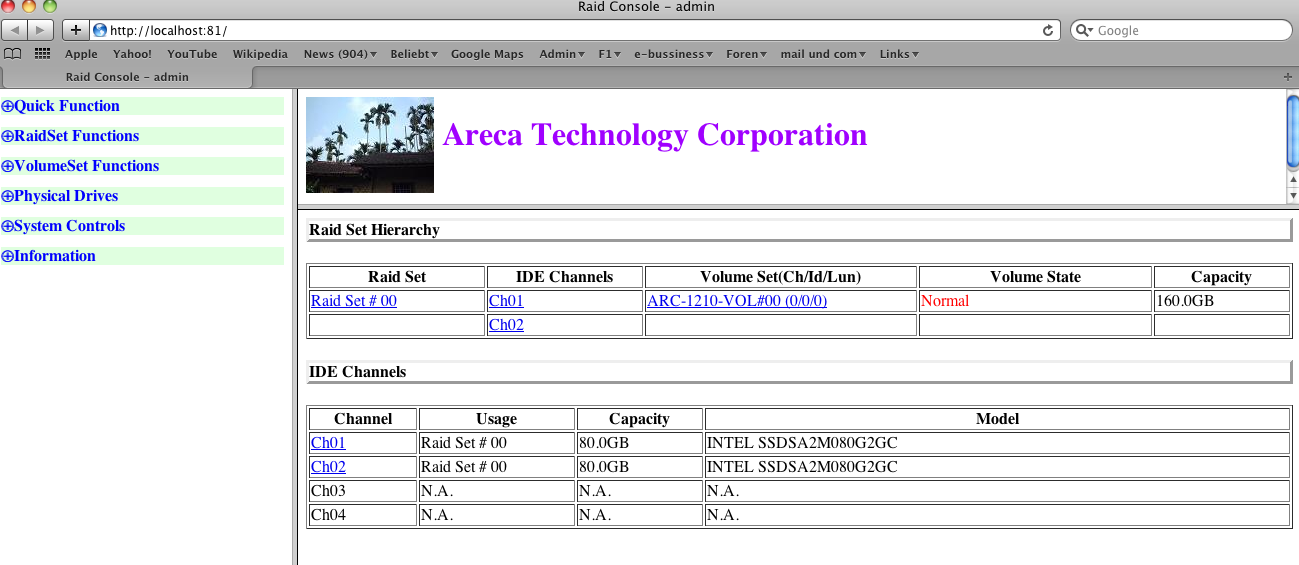Open the News (904) bookmark dropdown

[x=340, y=54]
